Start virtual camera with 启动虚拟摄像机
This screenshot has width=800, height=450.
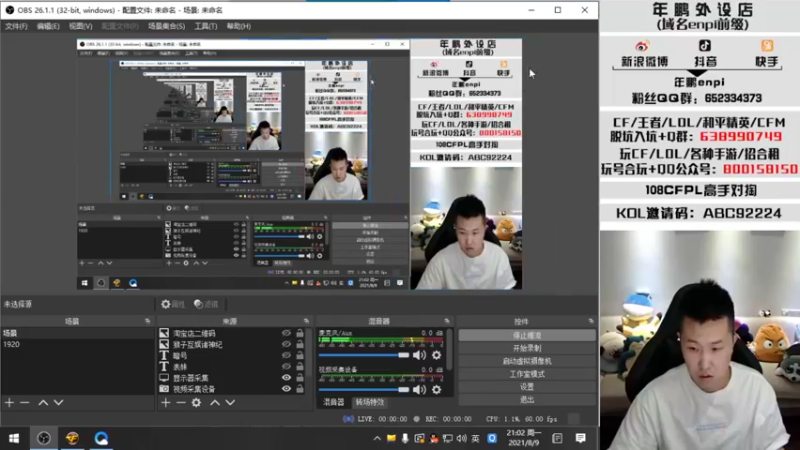[527, 361]
